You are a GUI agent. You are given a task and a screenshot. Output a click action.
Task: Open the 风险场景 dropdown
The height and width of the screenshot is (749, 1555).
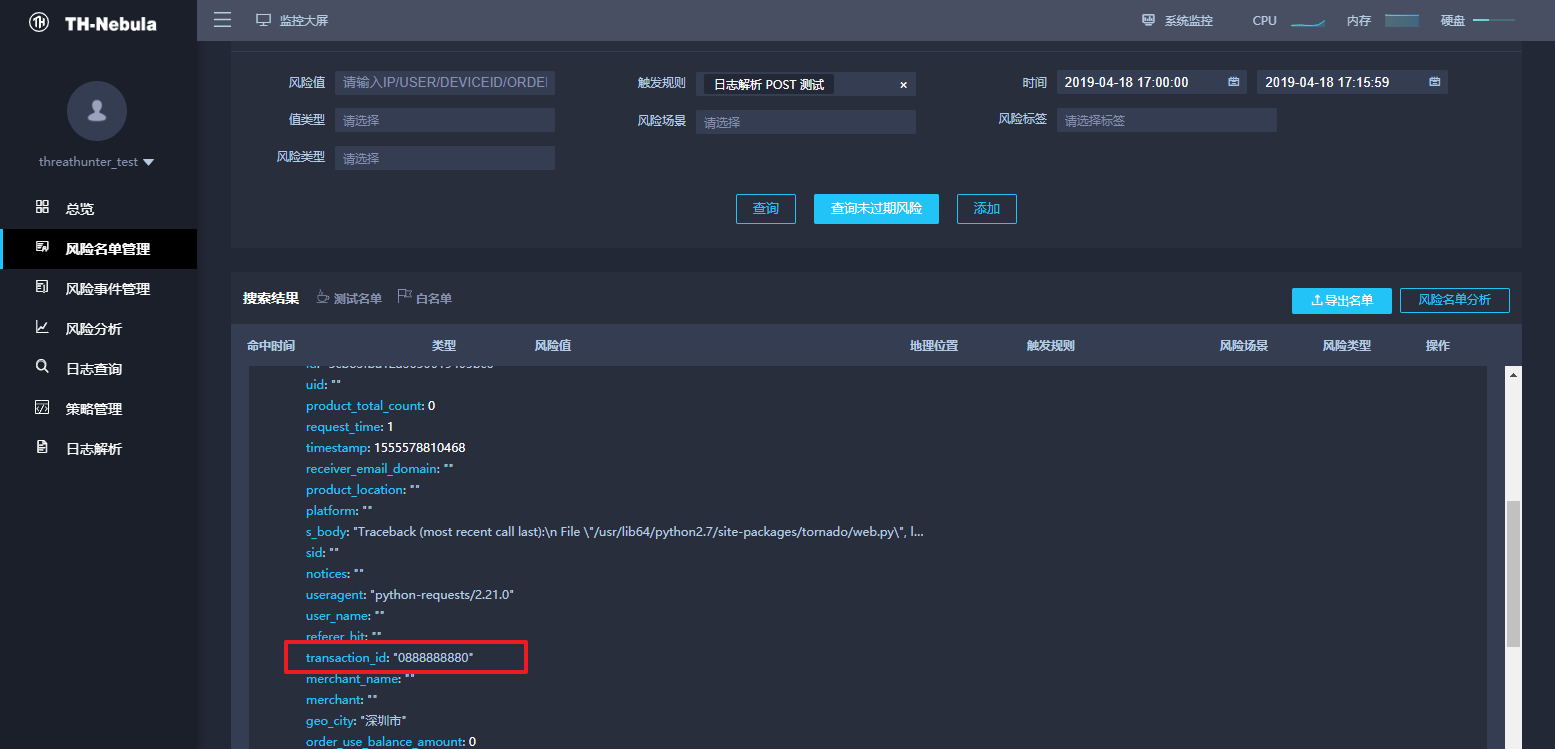[x=806, y=122]
